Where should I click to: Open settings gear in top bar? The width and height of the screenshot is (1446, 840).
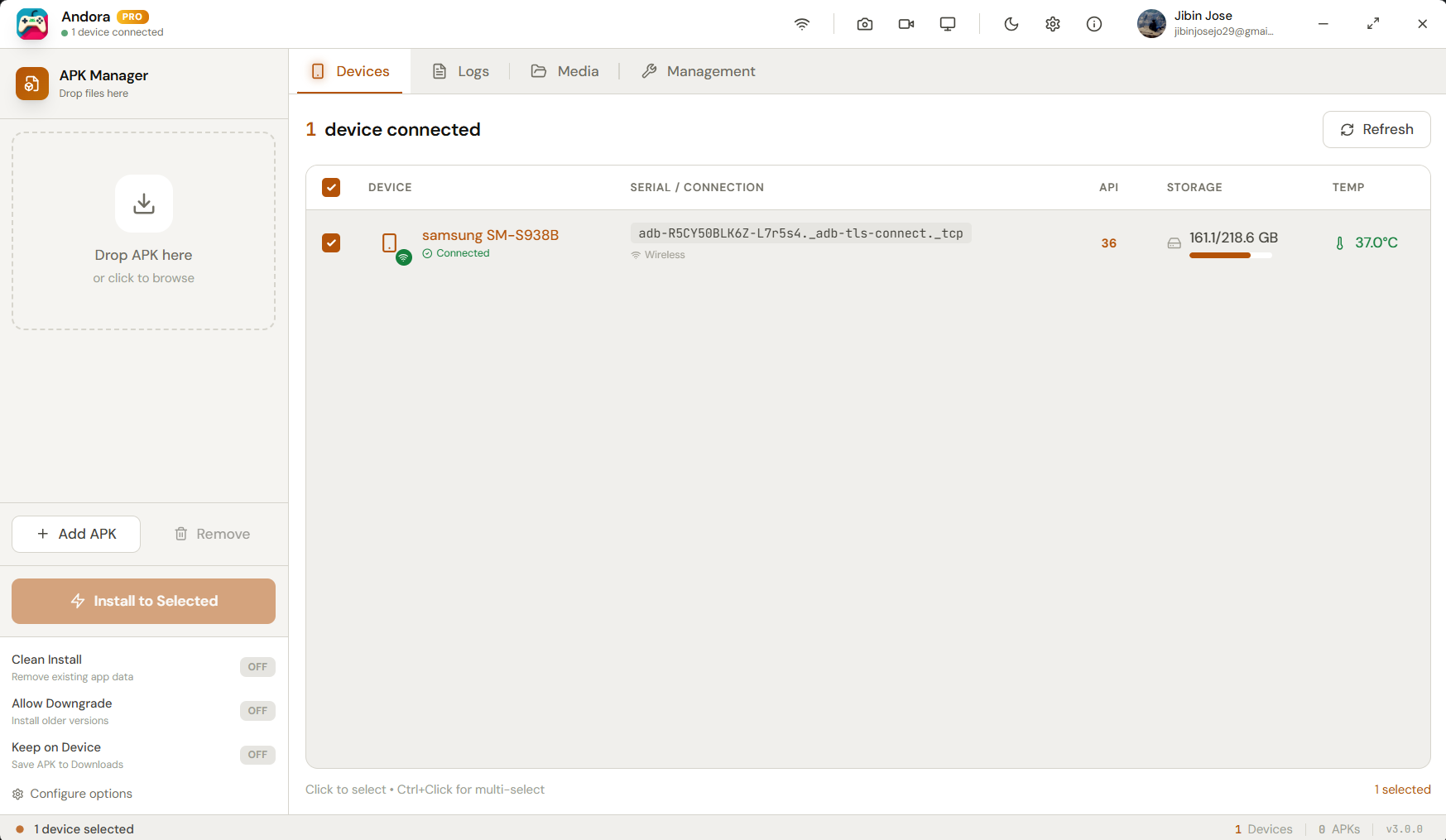[x=1052, y=24]
